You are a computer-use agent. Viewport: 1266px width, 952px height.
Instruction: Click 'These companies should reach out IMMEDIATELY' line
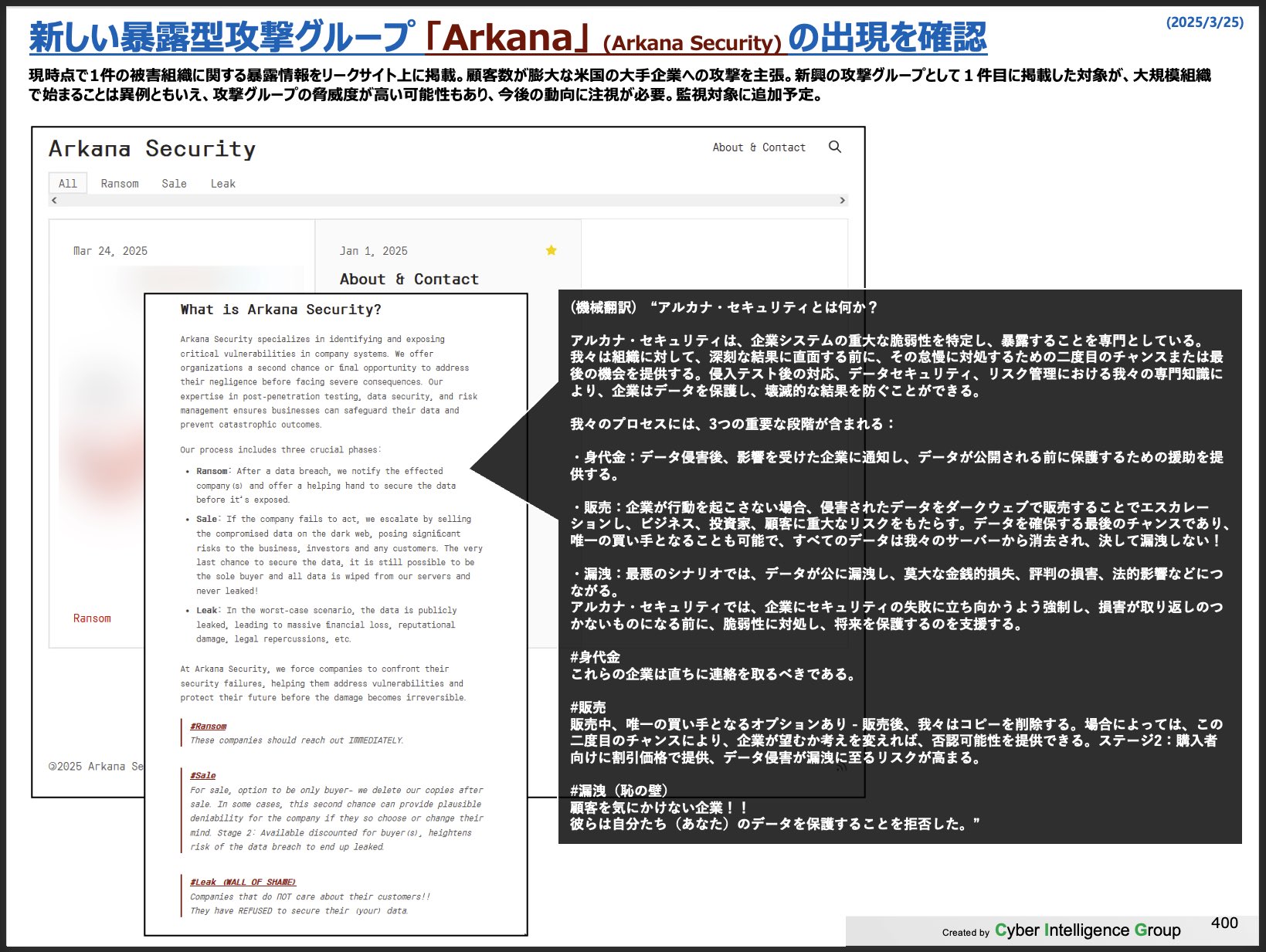(x=297, y=740)
